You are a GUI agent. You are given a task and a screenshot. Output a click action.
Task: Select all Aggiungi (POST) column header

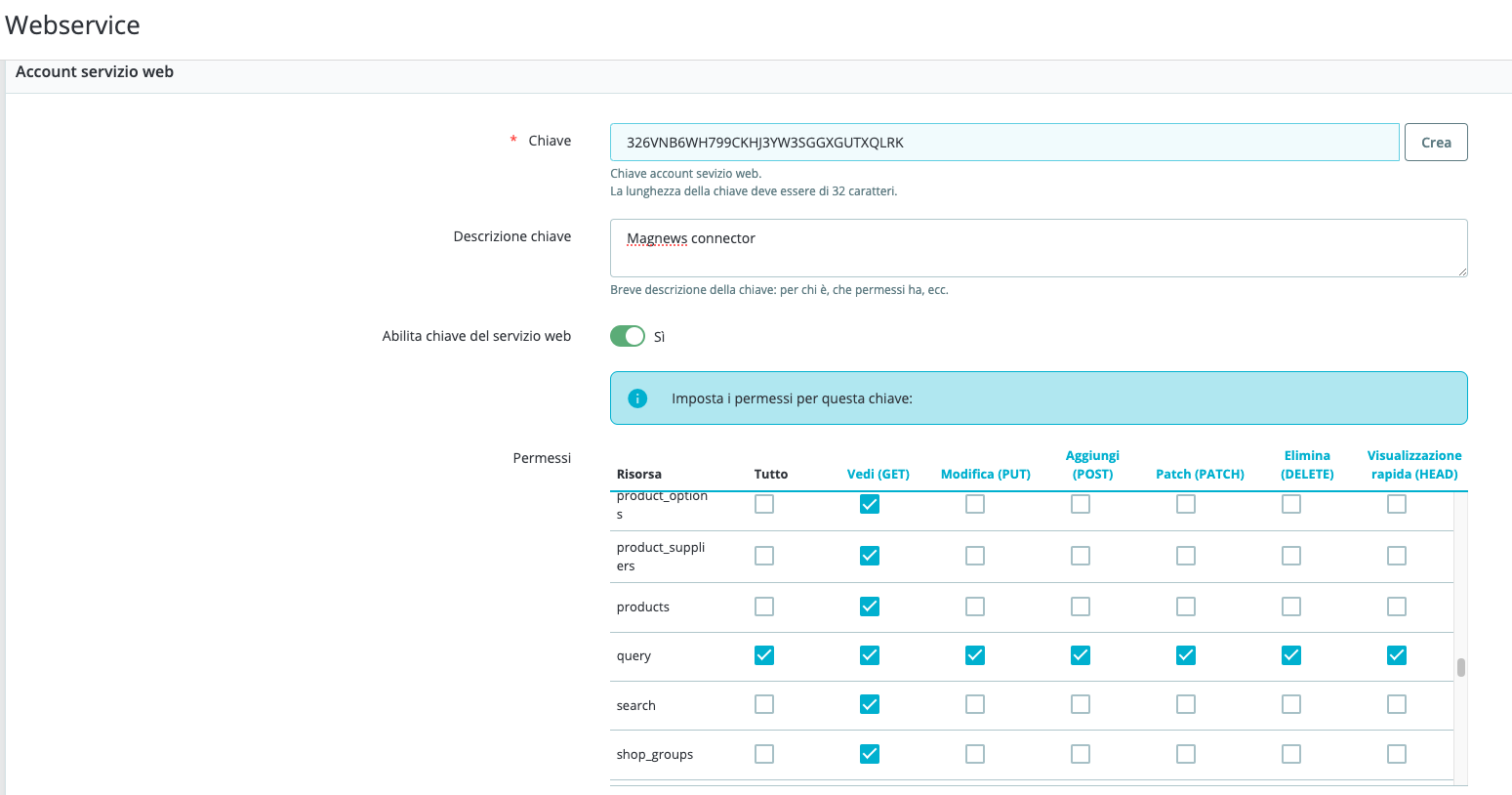point(1092,465)
